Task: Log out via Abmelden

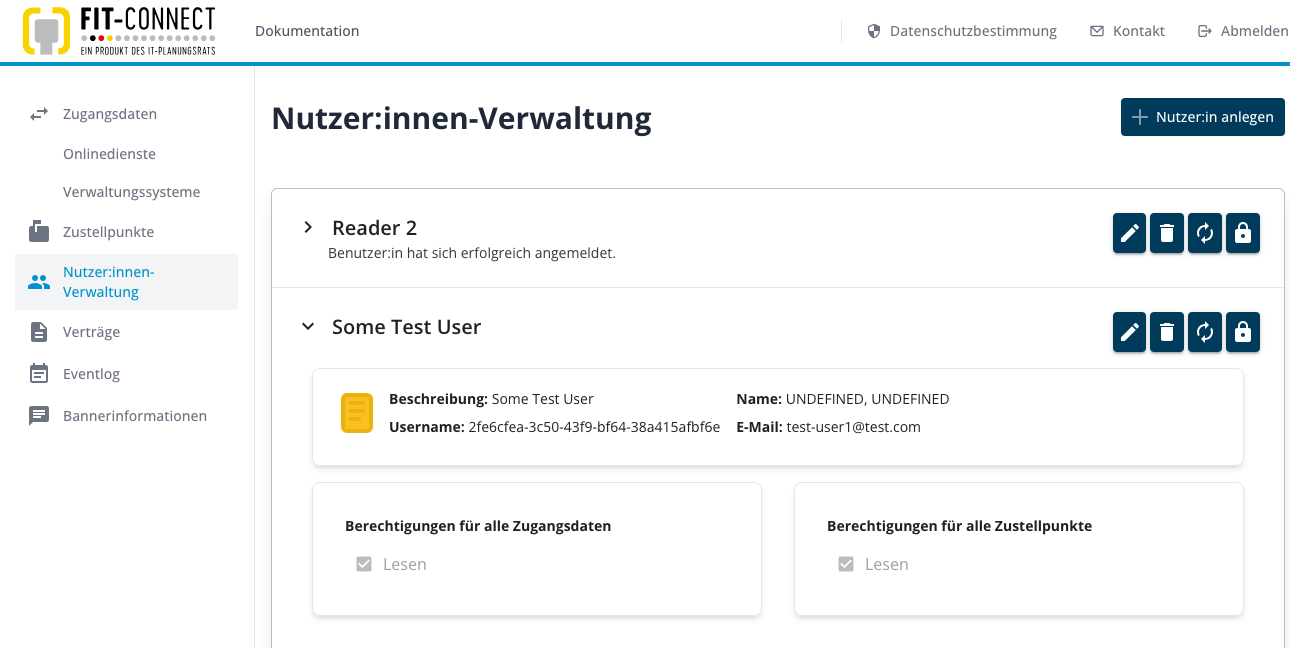Action: click(1255, 31)
